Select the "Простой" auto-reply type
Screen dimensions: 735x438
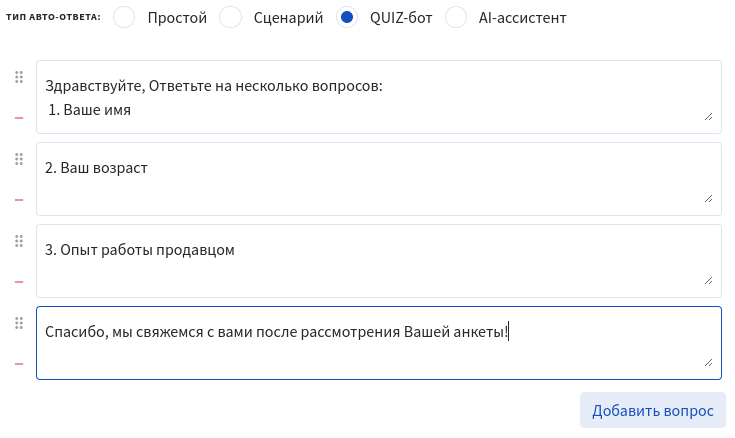point(124,18)
